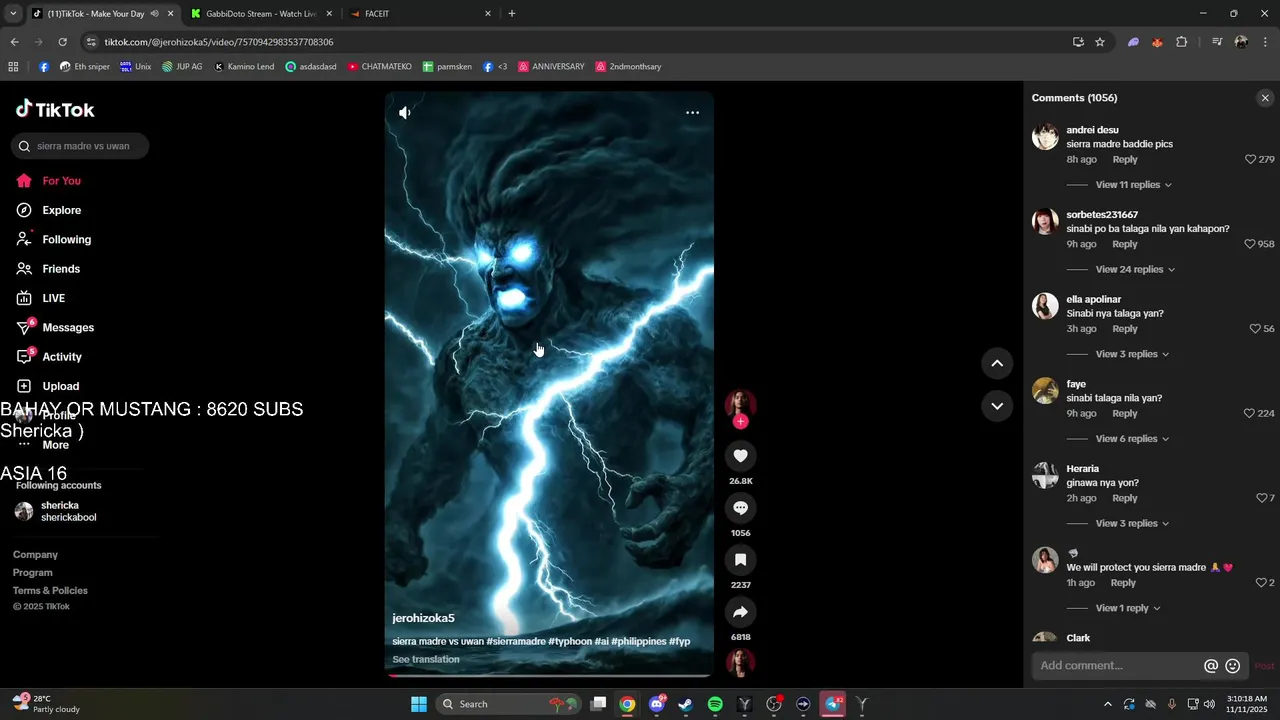Click See translation under caption
Viewport: 1280px width, 720px height.
426,660
